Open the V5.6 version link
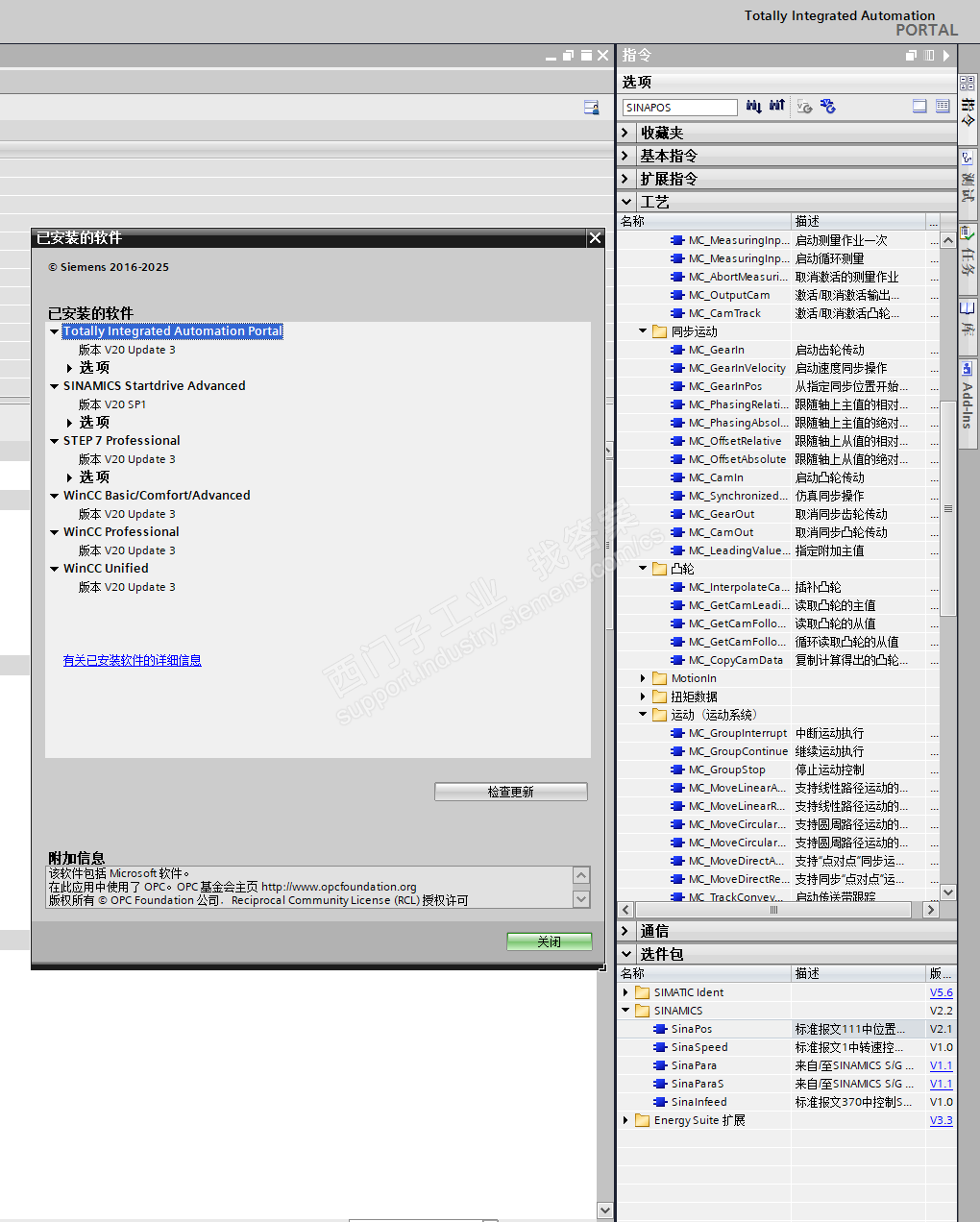The height and width of the screenshot is (1222, 980). click(x=942, y=992)
